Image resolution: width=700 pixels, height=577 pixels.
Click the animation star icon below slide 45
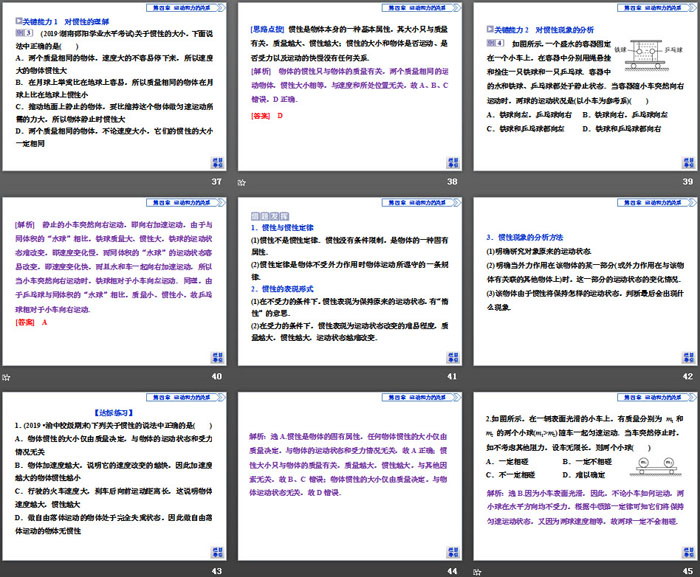[x=476, y=570]
